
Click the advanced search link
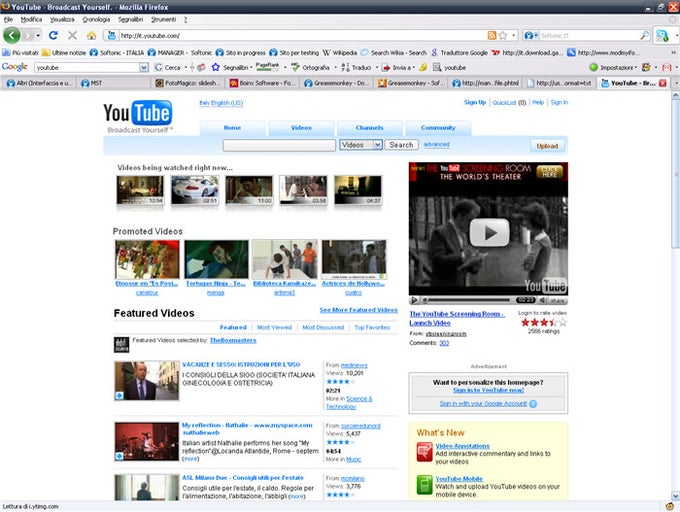coord(436,144)
